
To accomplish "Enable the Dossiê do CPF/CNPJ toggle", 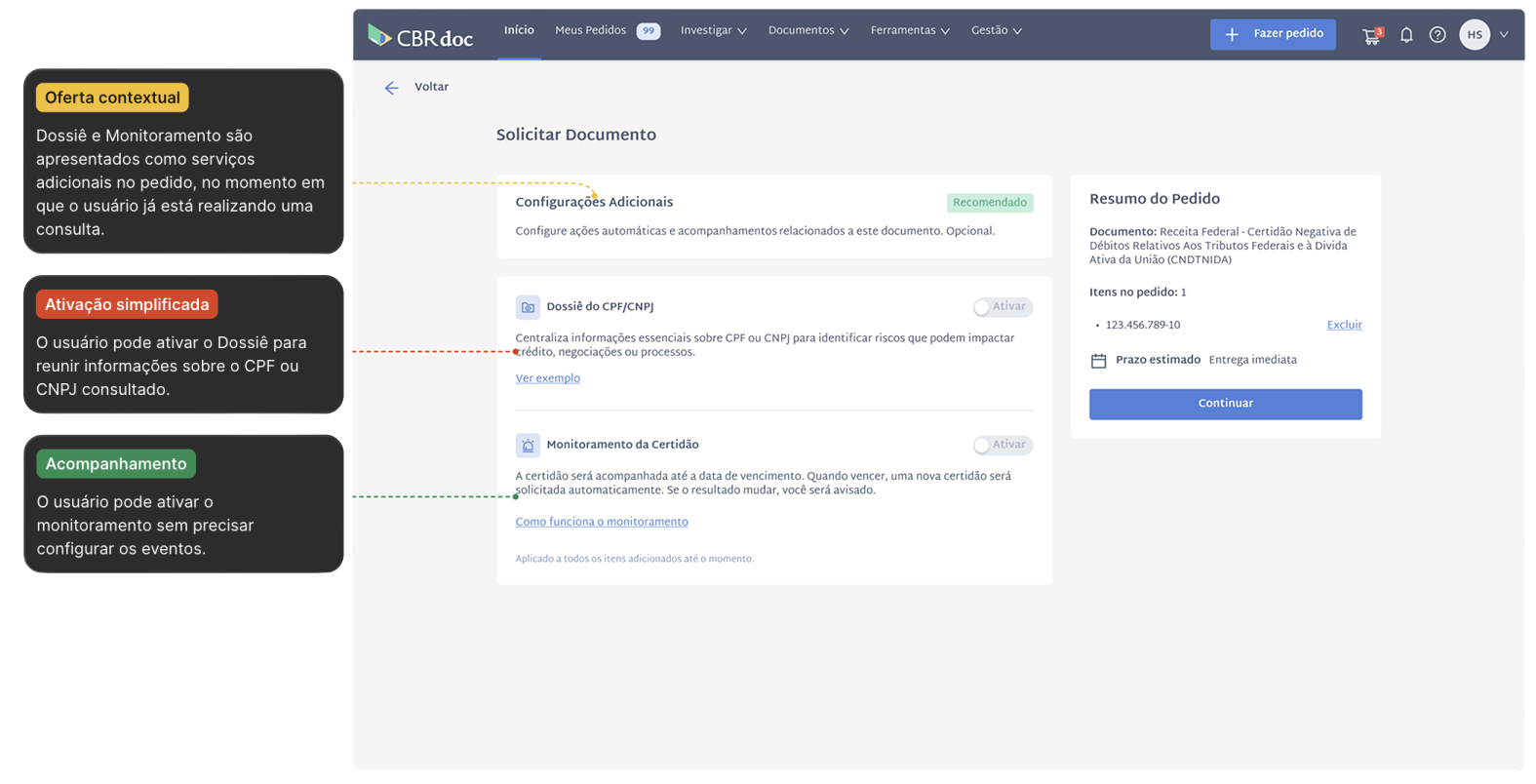I will [1003, 307].
